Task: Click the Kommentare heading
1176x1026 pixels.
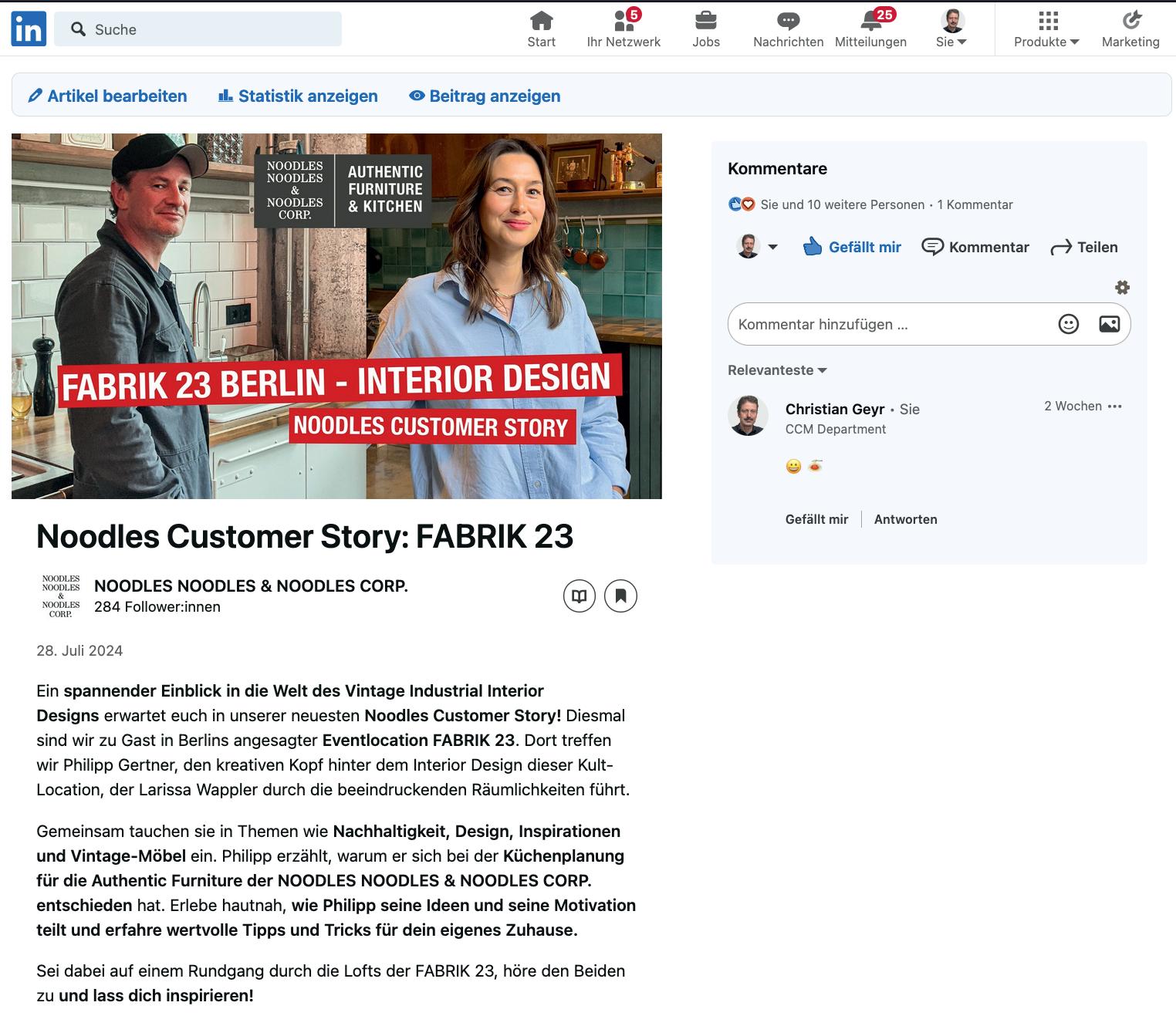Action: (777, 168)
